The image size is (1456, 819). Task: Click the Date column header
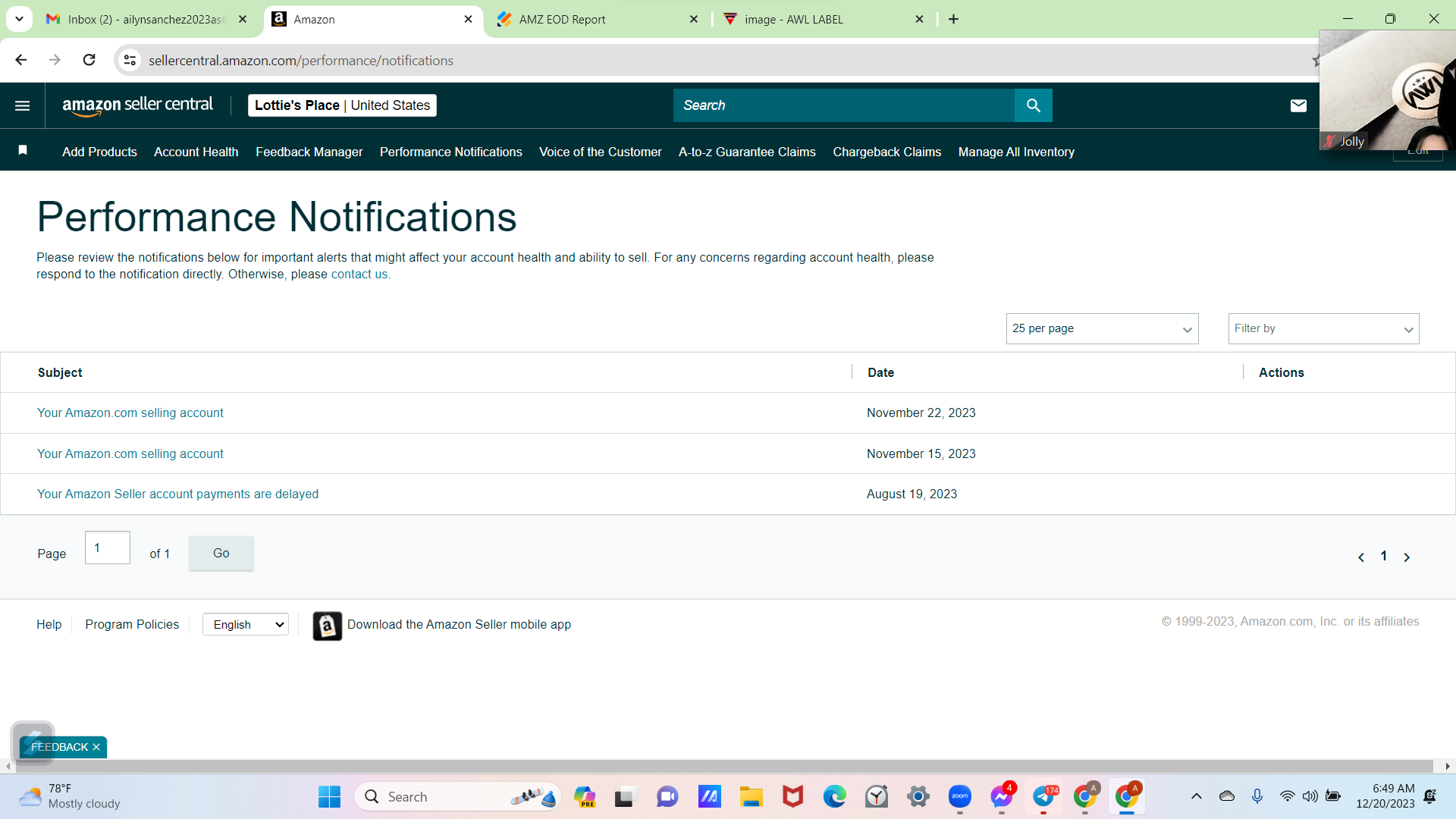pyautogui.click(x=880, y=372)
